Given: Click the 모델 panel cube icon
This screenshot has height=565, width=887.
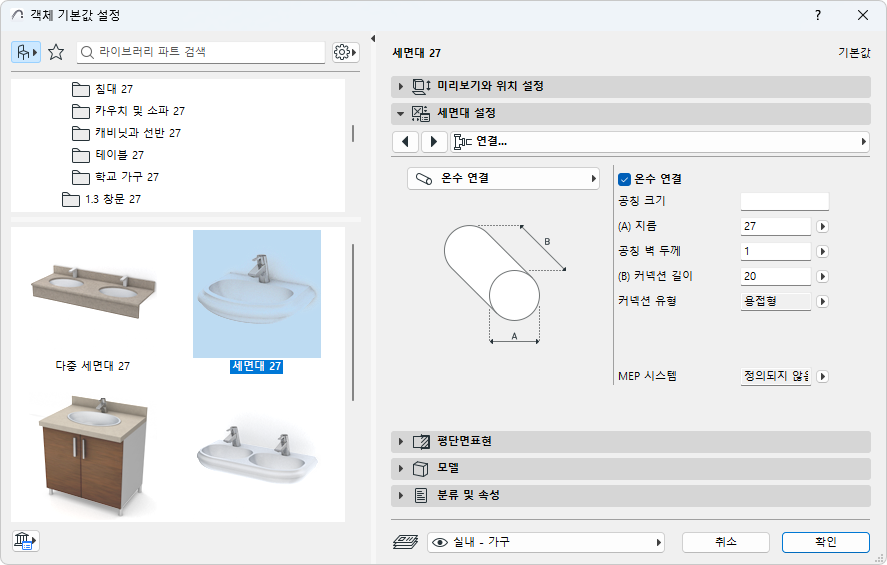Looking at the screenshot, I should tap(420, 469).
